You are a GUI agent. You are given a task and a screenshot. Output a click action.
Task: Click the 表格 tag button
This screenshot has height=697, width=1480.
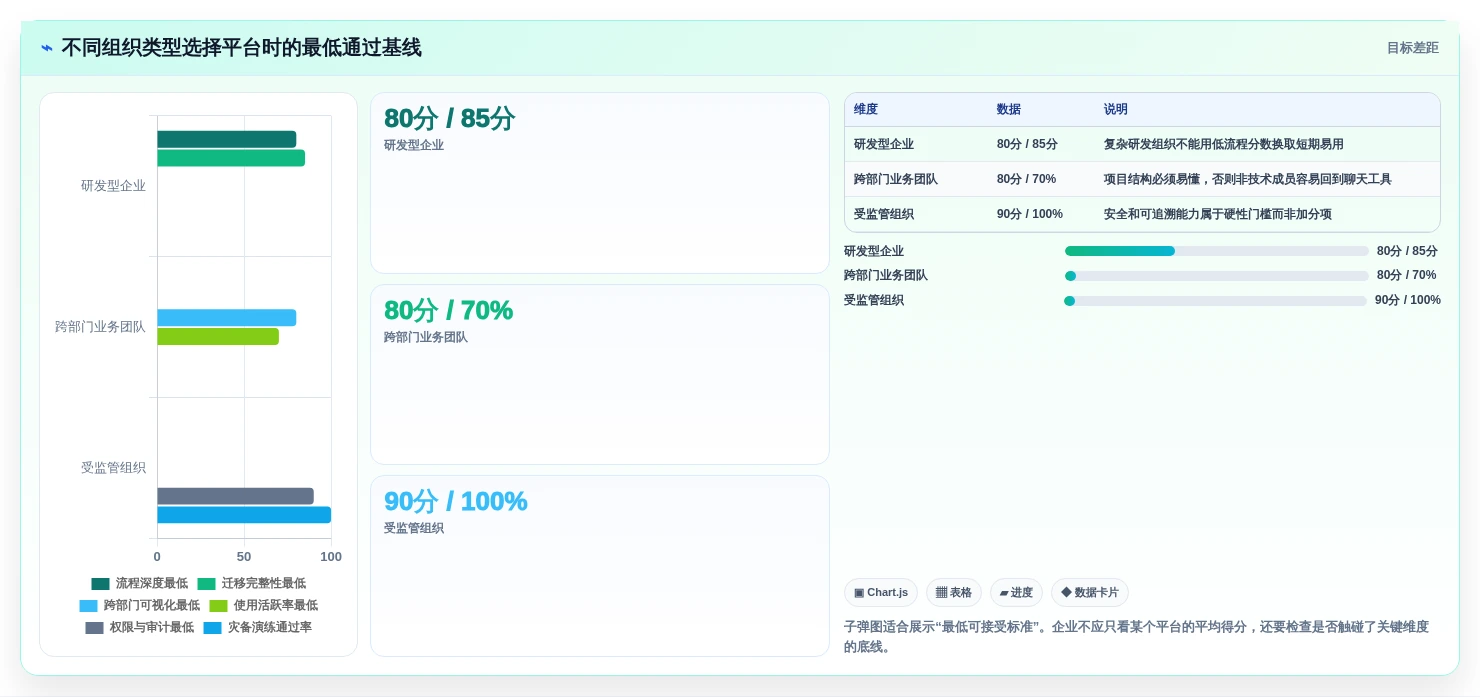click(x=953, y=592)
